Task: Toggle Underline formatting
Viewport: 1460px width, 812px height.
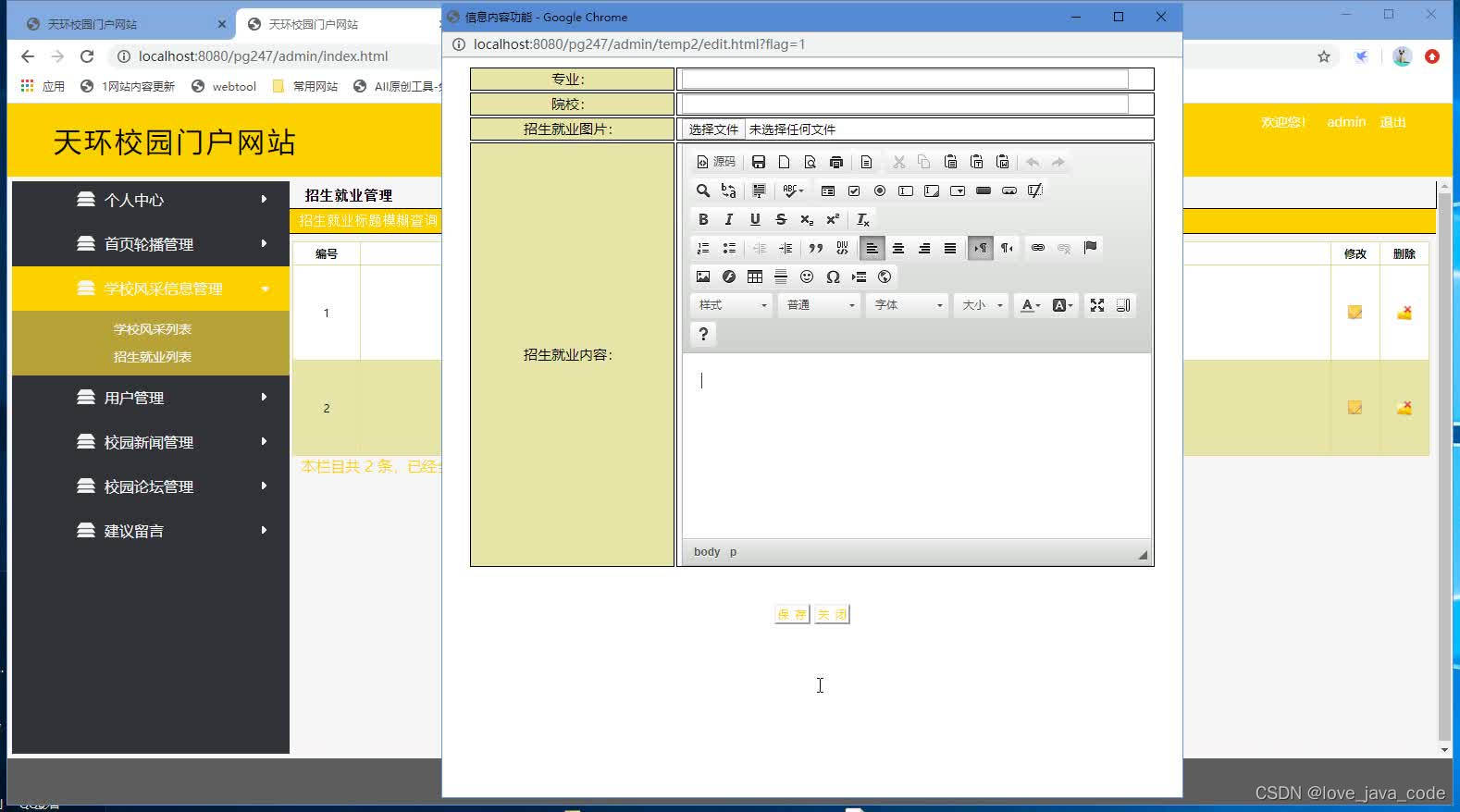Action: [755, 219]
